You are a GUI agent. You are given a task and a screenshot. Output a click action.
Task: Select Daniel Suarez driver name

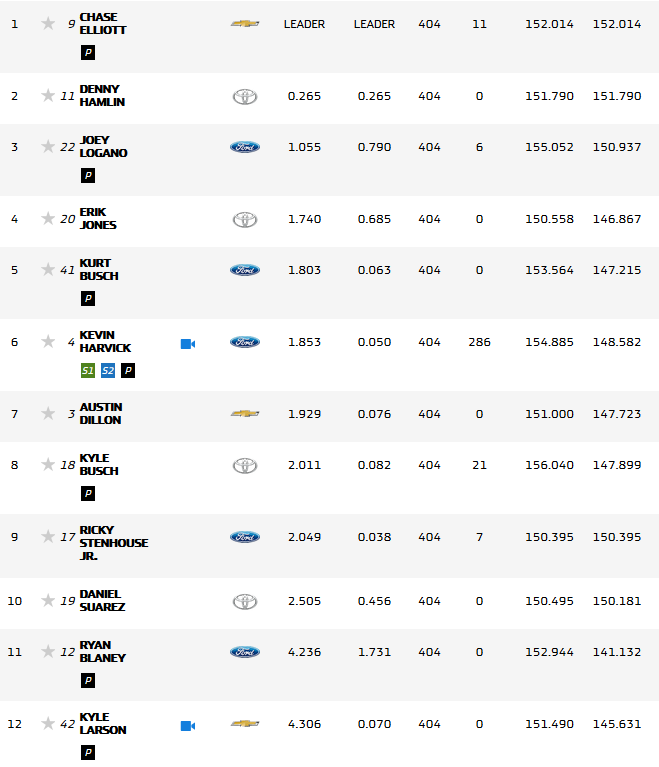coord(101,600)
